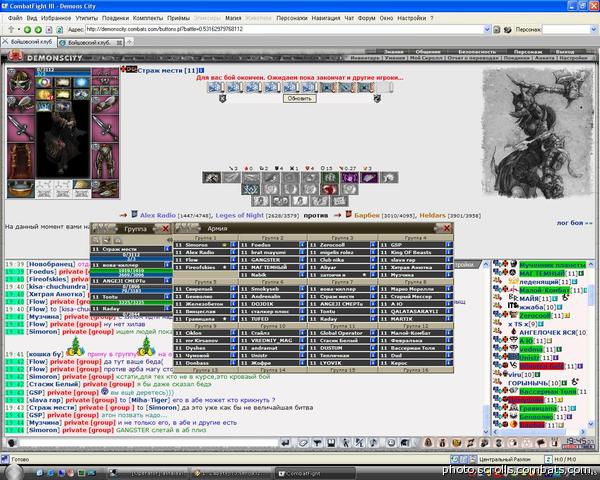Open Анкета link in game submenu
Image resolution: width=600 pixels, height=480 pixels.
click(x=544, y=58)
